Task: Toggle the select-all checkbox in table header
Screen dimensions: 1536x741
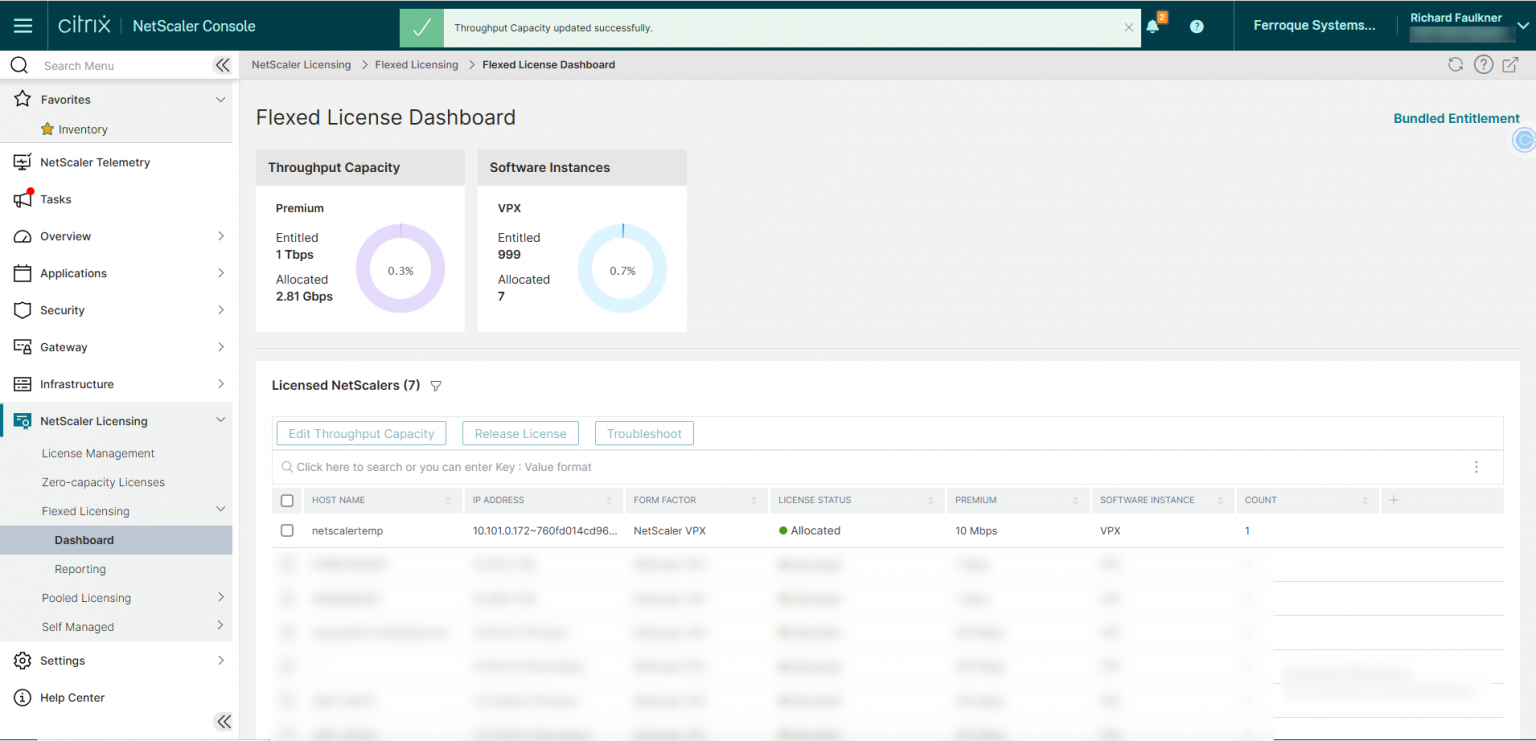Action: tap(287, 500)
